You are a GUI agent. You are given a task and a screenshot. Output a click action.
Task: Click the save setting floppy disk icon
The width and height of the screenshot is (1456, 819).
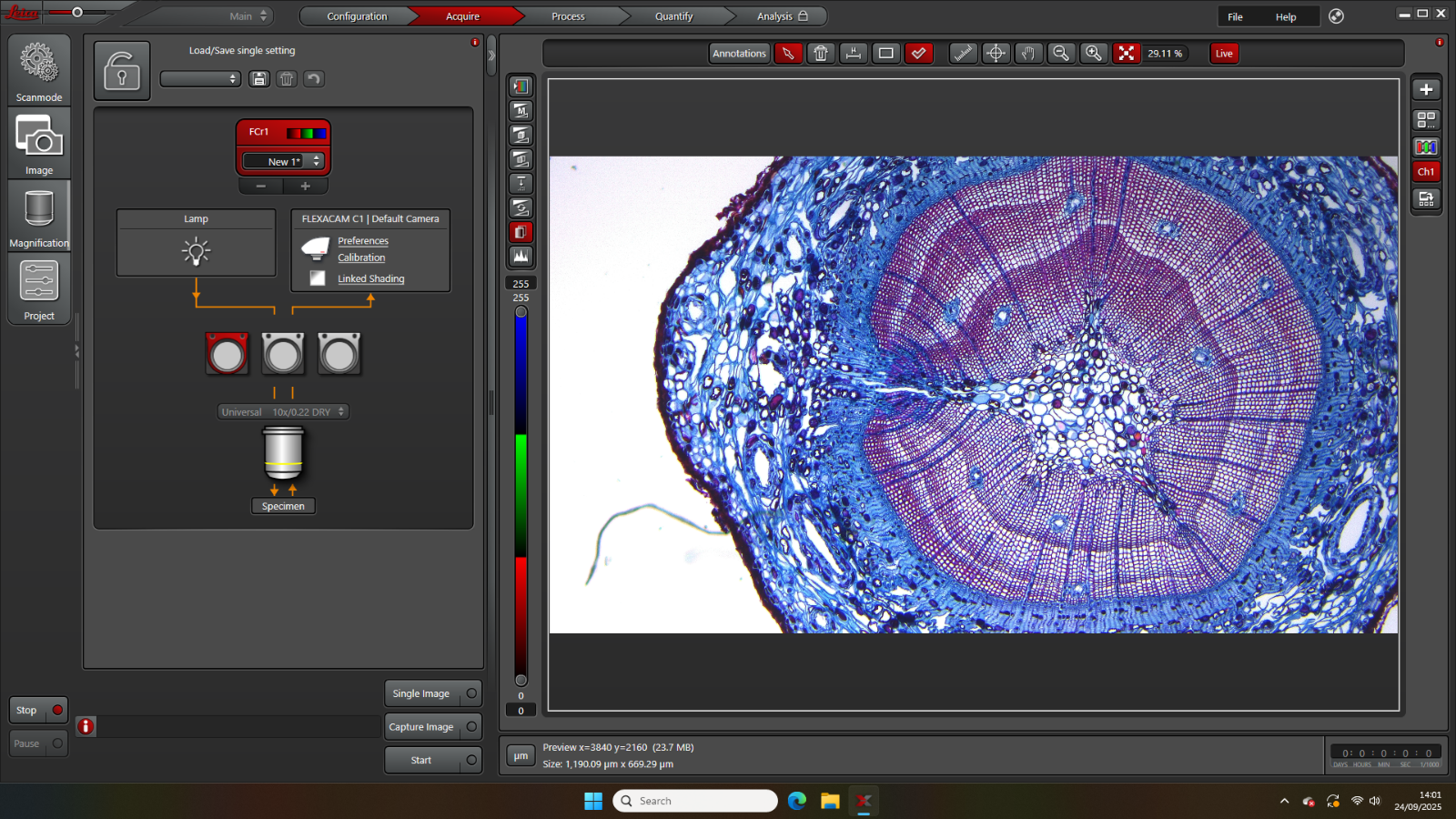(x=259, y=79)
